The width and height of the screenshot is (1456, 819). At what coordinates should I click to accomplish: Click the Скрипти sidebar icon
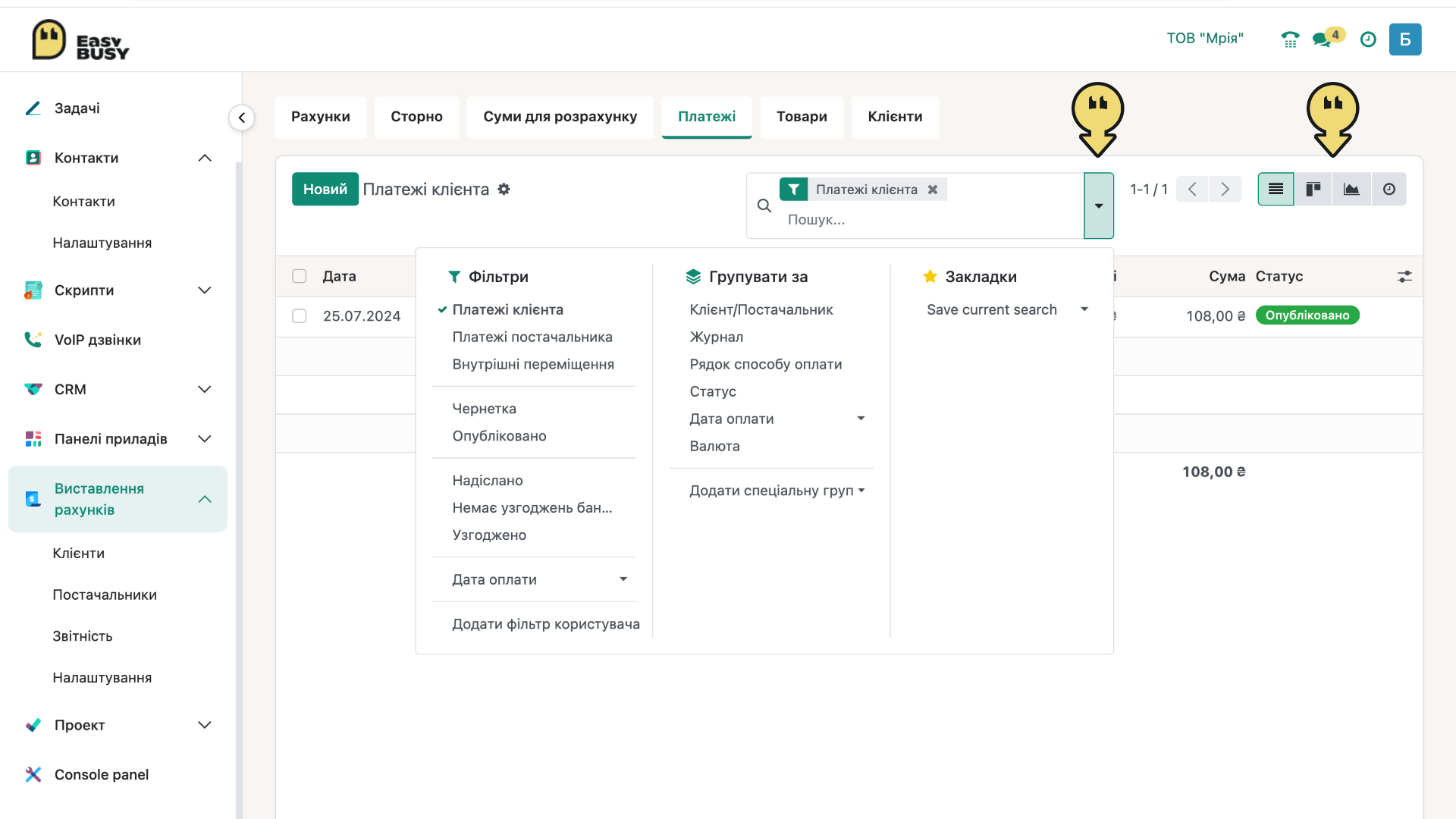coord(33,290)
